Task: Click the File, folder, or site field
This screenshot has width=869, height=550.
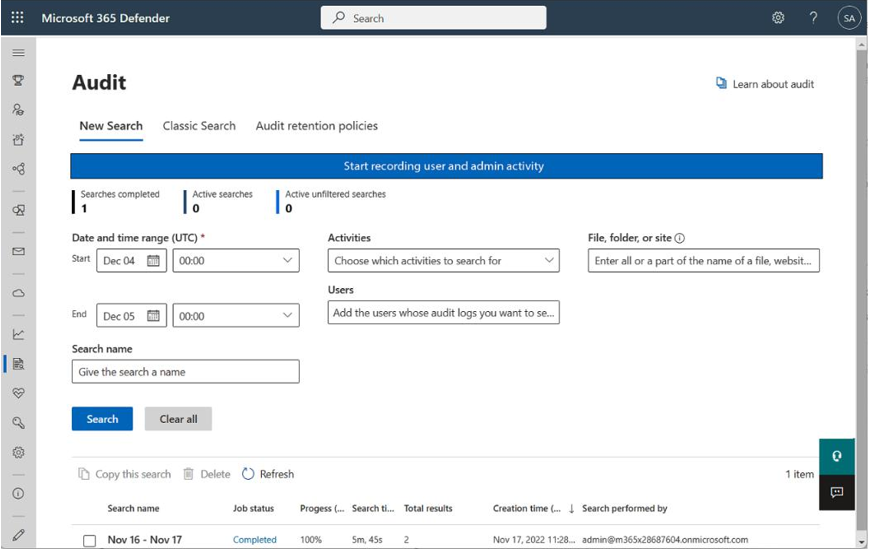Action: (x=703, y=261)
